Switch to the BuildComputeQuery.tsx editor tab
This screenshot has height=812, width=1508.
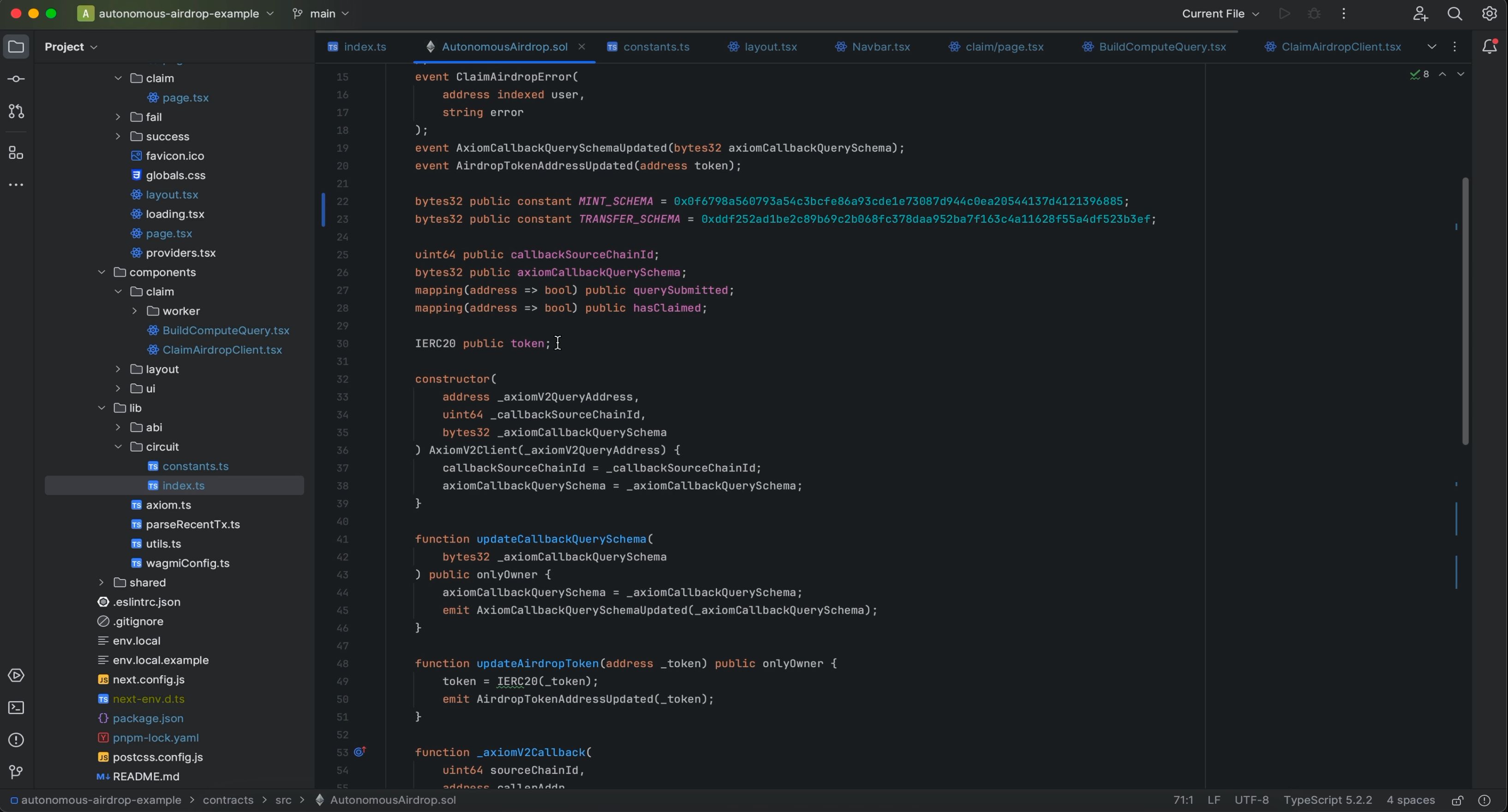(1155, 47)
